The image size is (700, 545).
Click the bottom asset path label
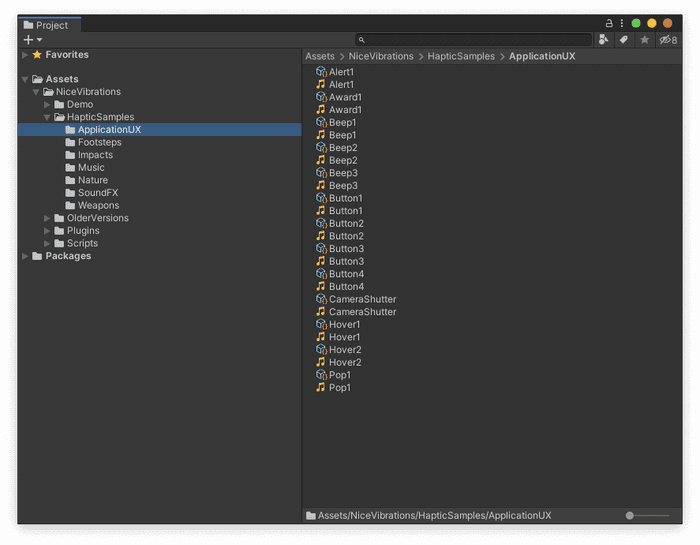point(434,516)
